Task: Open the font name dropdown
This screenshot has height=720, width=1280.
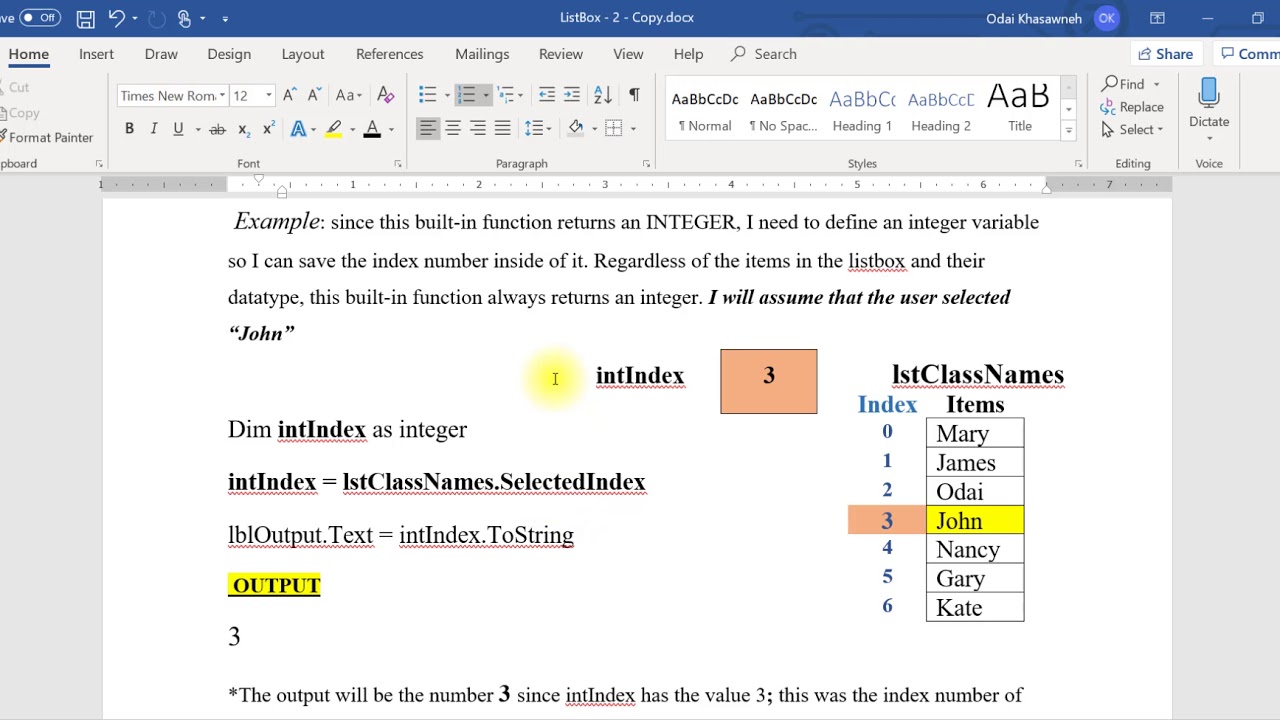Action: (x=221, y=96)
